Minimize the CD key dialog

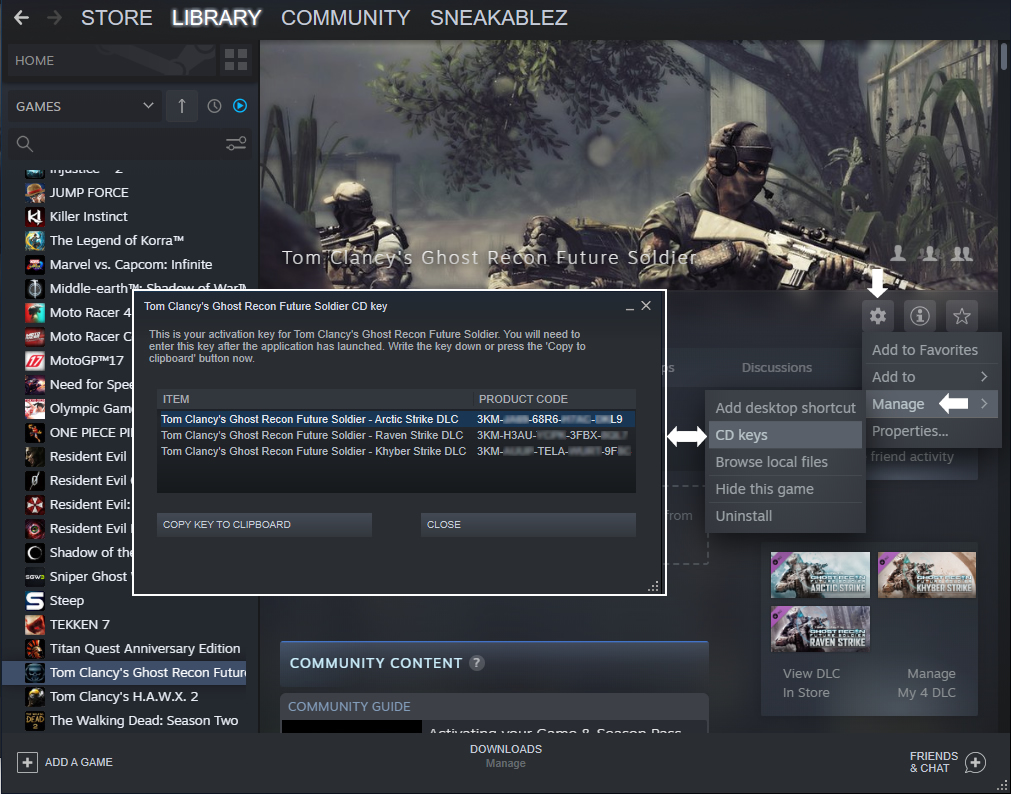point(629,307)
